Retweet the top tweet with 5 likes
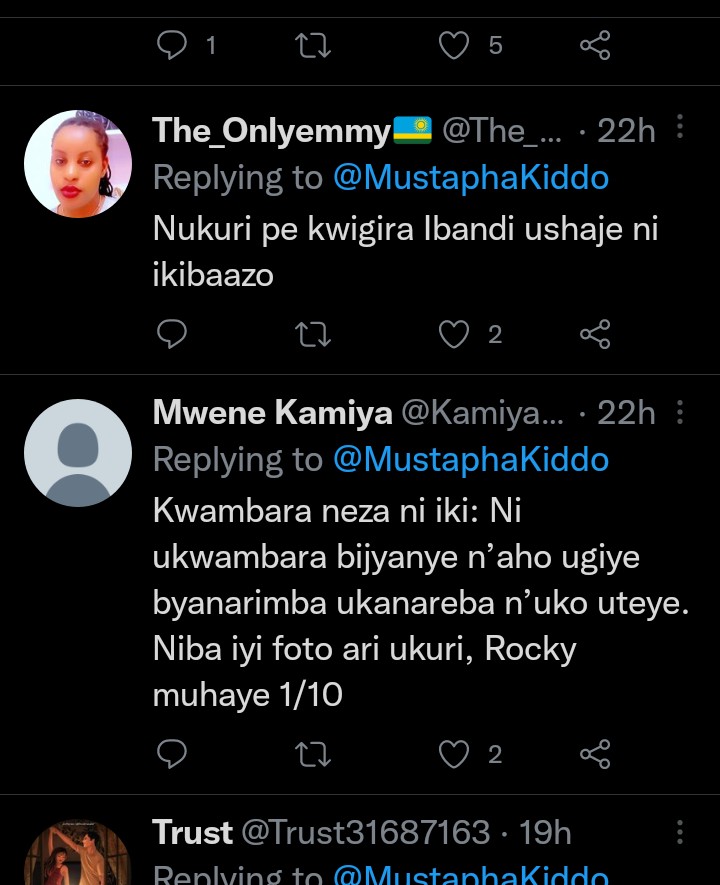 pos(314,45)
